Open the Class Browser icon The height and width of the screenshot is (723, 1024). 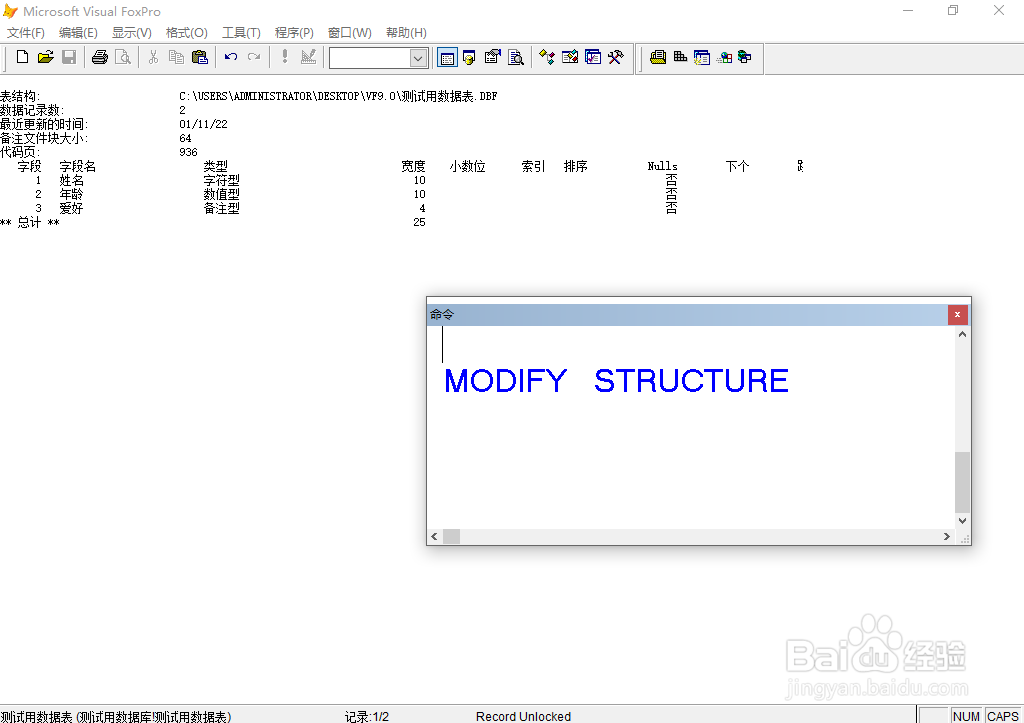547,57
